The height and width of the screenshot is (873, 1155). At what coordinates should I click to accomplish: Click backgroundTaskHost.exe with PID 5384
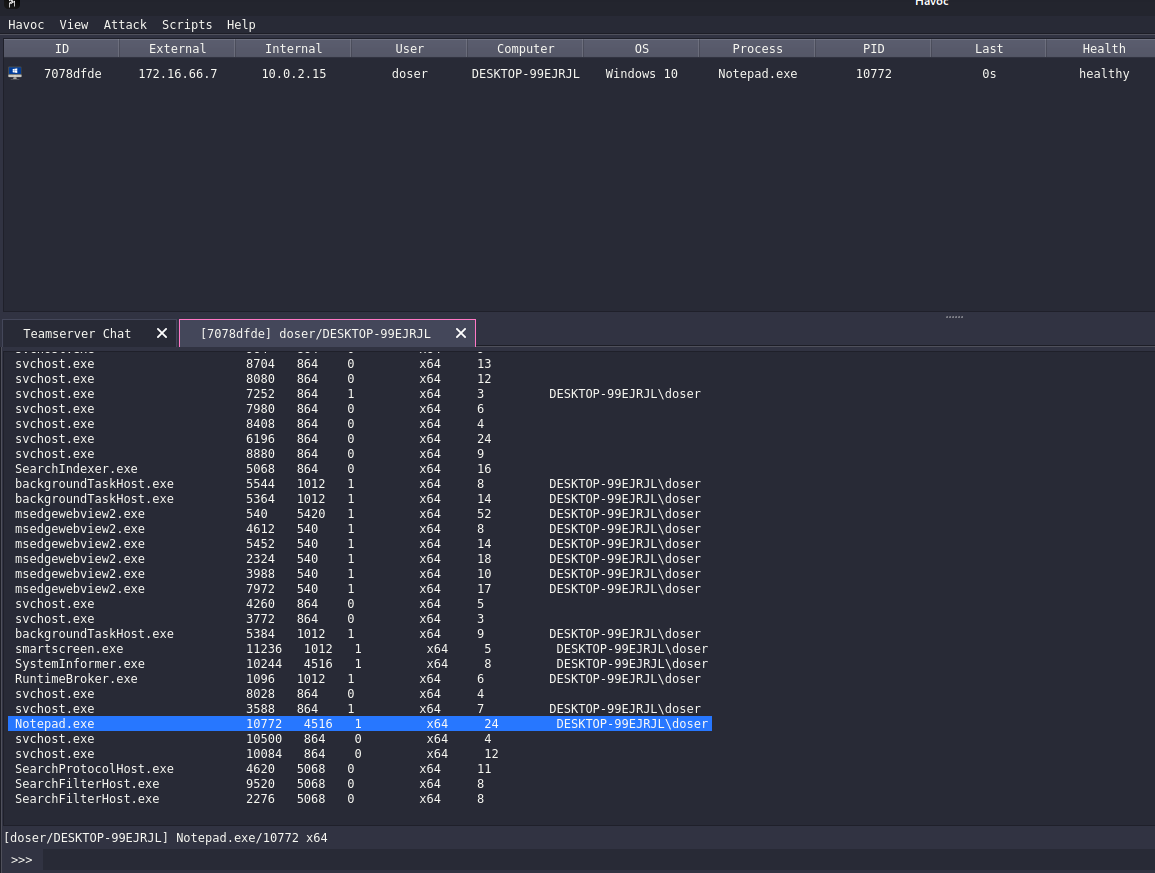tap(94, 634)
